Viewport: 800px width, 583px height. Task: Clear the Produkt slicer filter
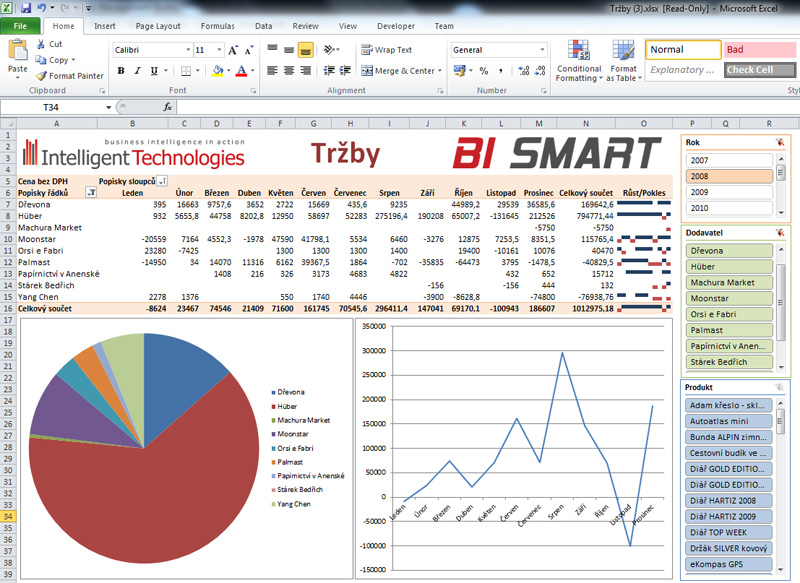779,387
